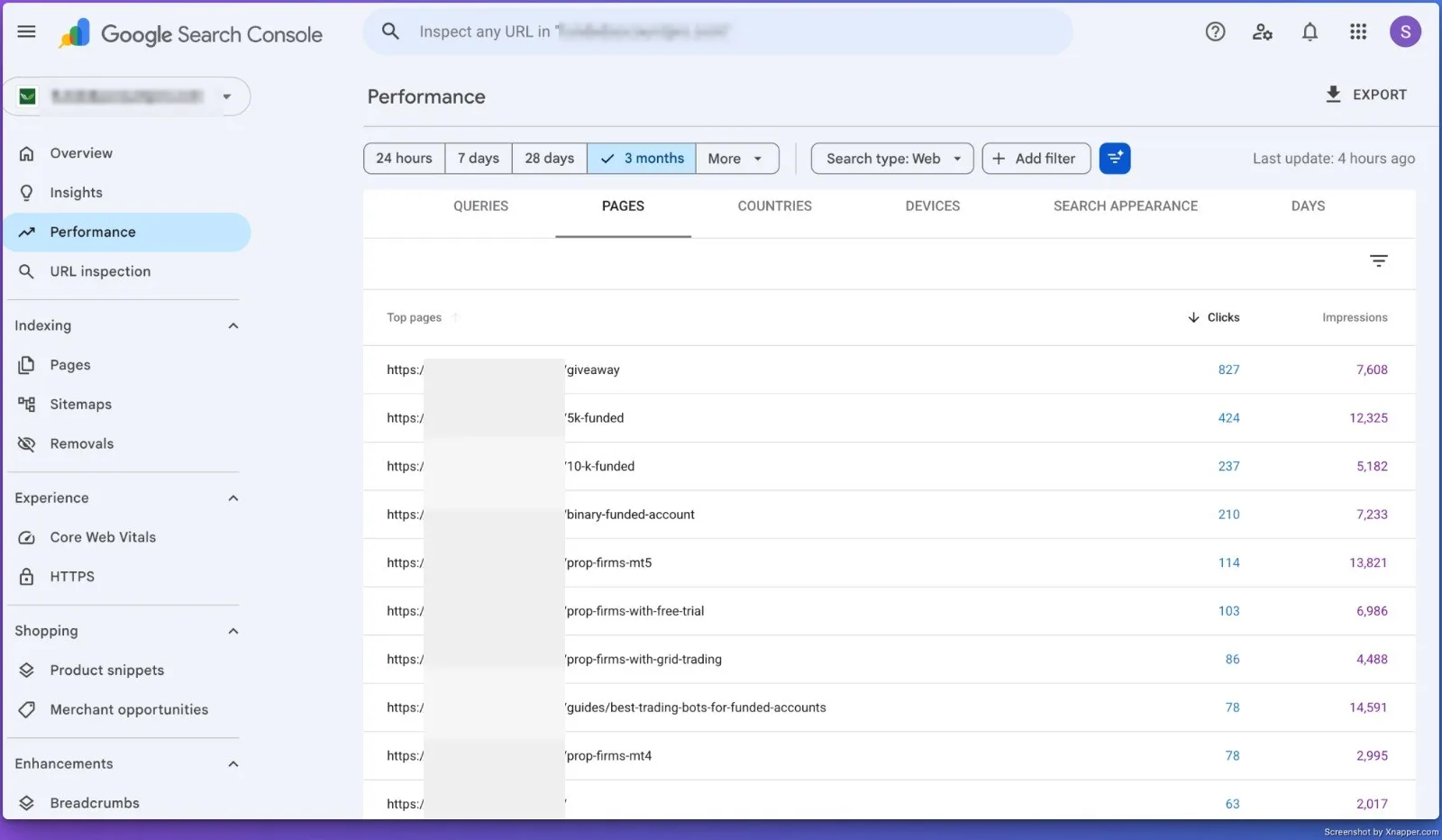This screenshot has height=840, width=1442.
Task: Open the Help question mark icon
Action: [x=1215, y=32]
